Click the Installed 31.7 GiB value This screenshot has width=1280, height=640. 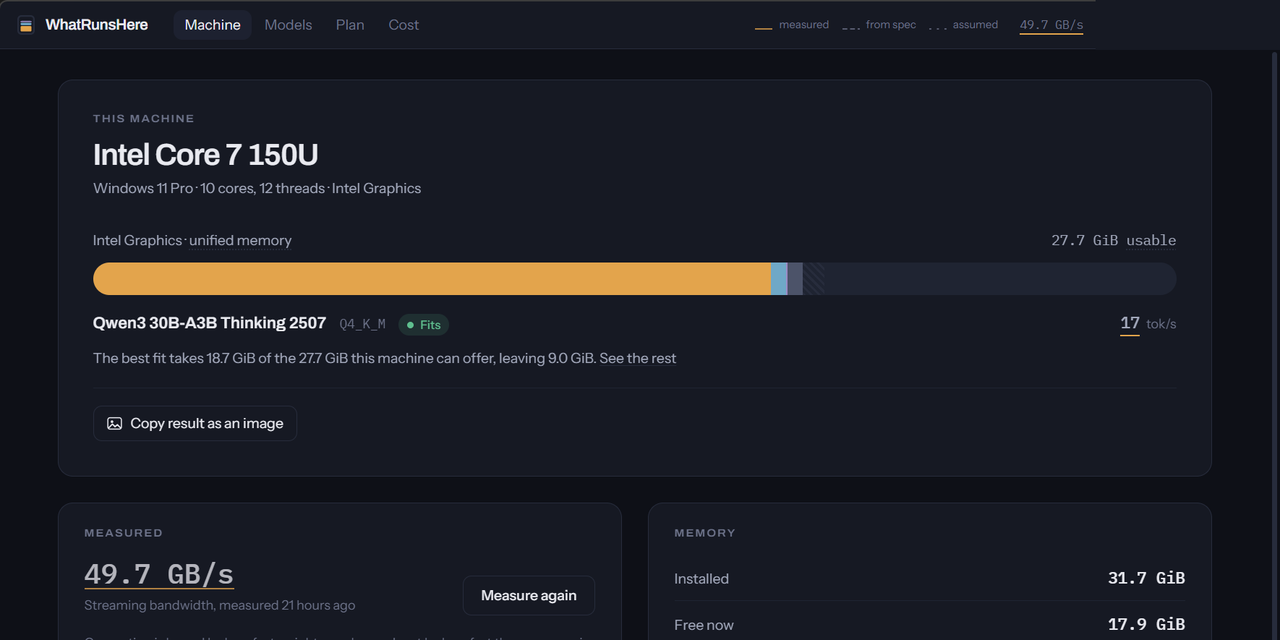pos(1146,578)
